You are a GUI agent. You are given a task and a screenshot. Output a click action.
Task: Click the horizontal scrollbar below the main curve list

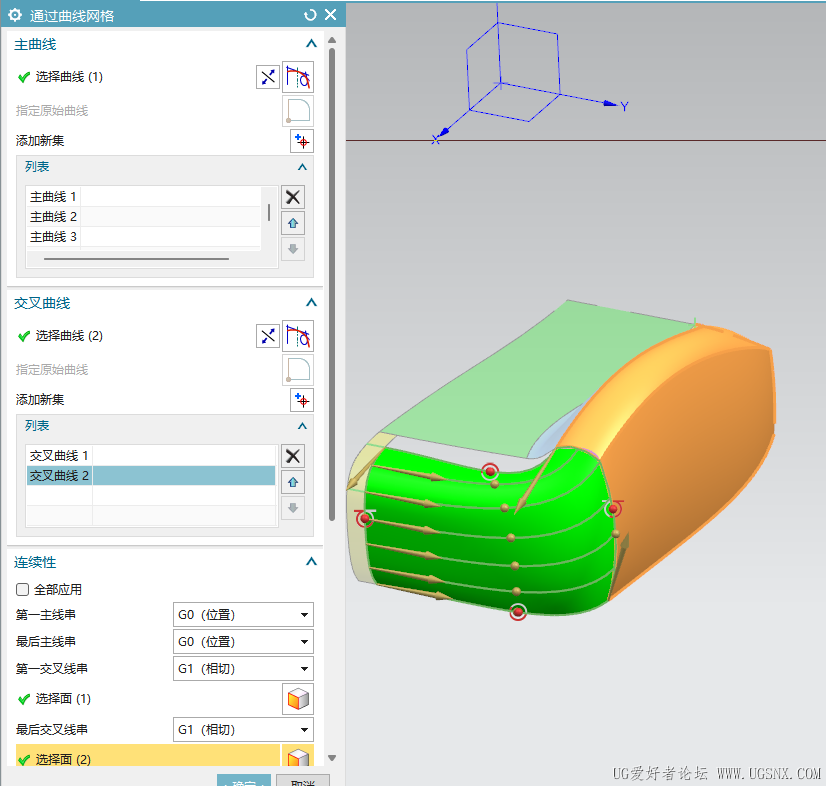137,258
